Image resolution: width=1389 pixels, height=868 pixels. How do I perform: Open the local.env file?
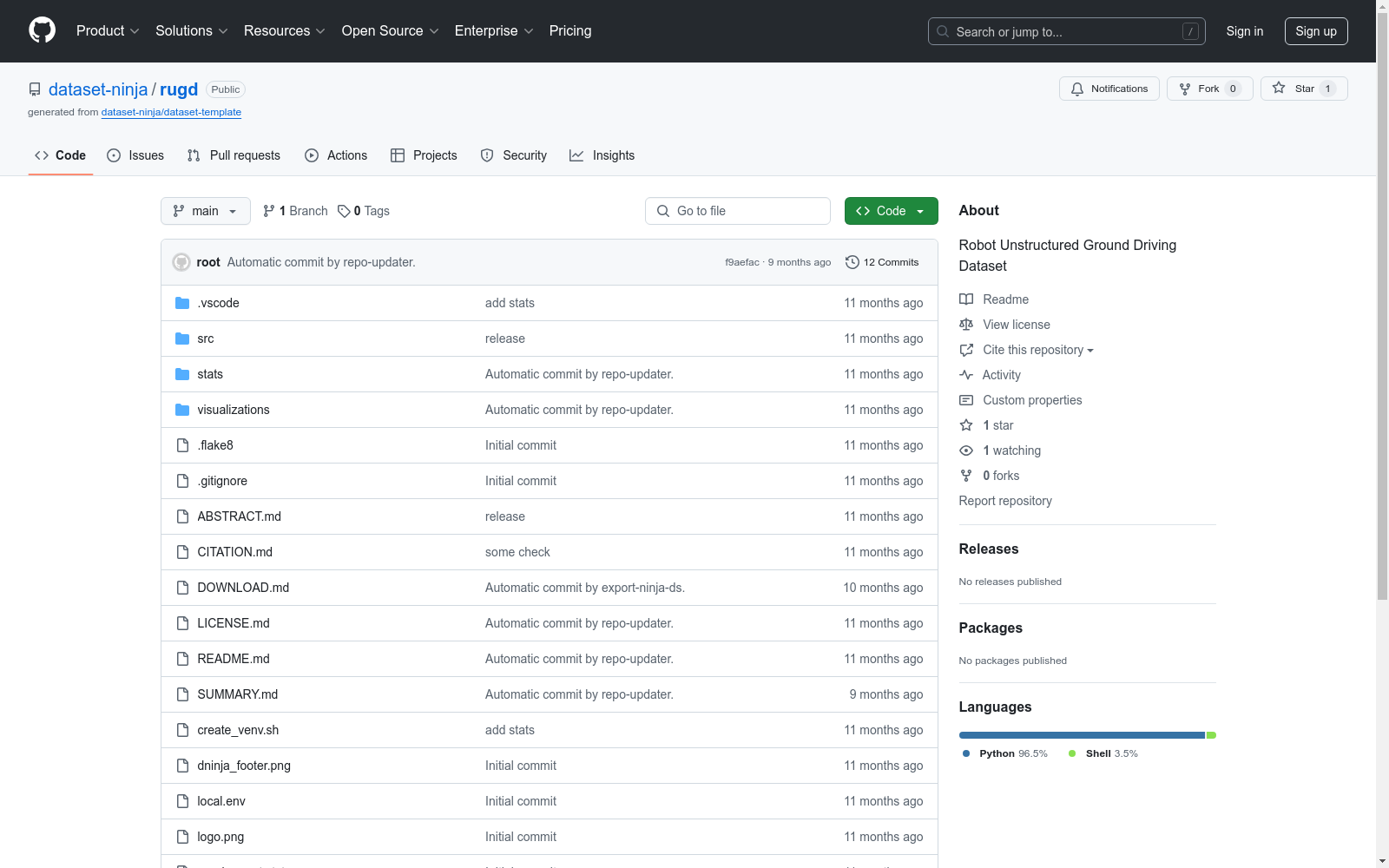pyautogui.click(x=221, y=801)
